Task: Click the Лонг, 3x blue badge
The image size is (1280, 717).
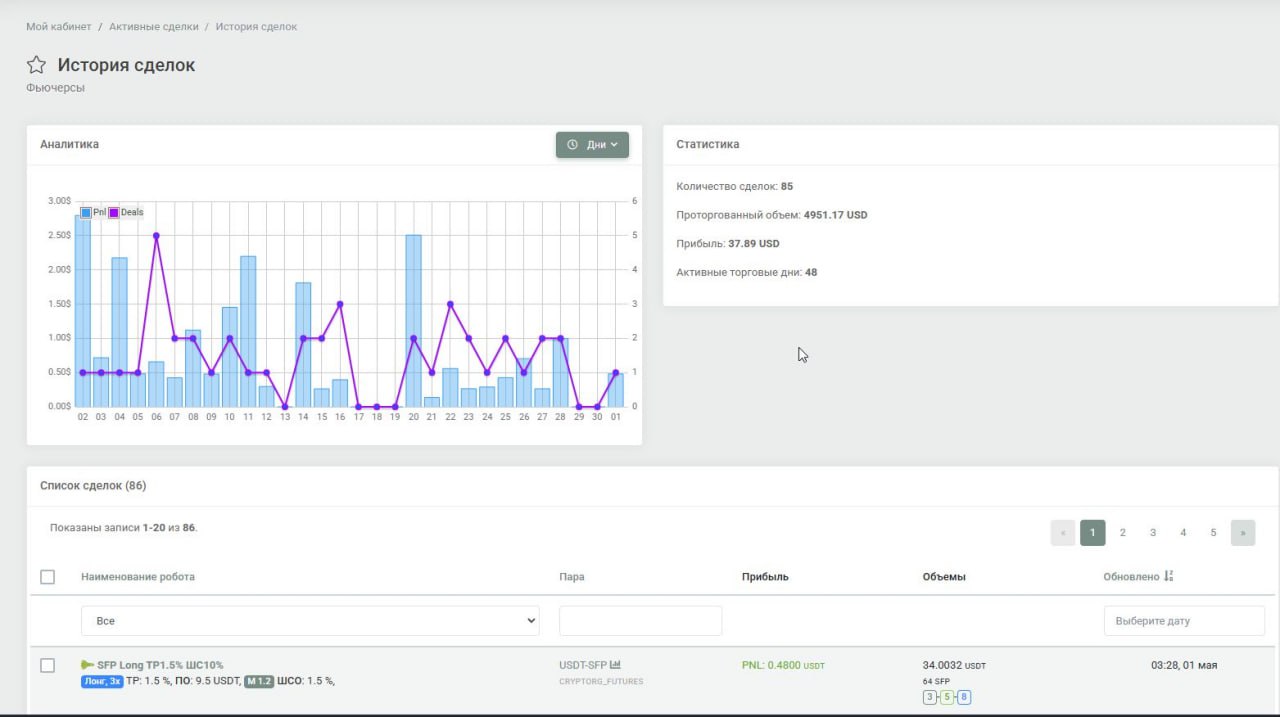Action: 102,681
